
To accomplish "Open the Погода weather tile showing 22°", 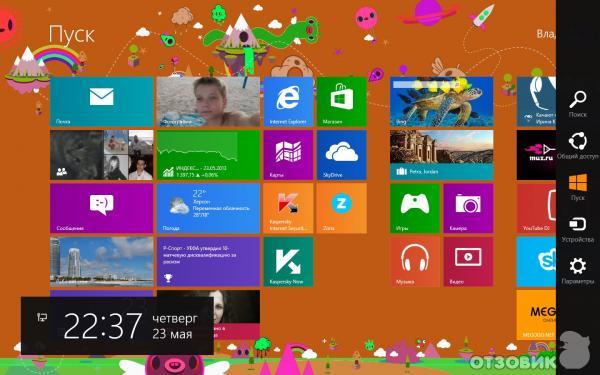I will point(208,208).
